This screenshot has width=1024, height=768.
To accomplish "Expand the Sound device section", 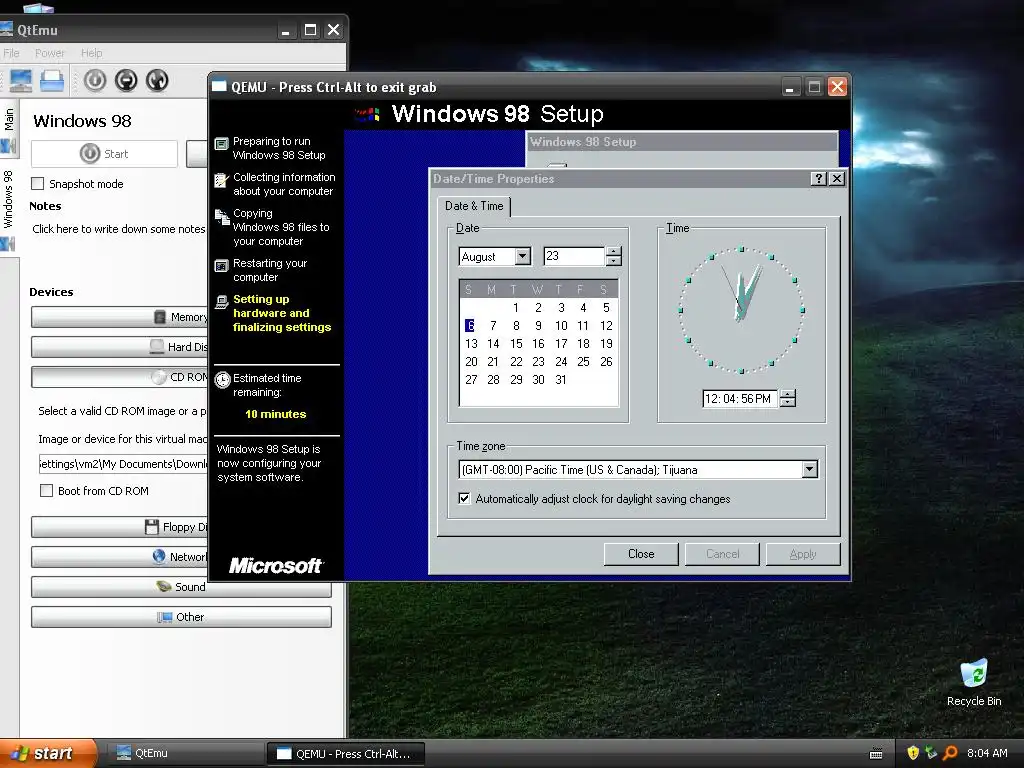I will click(181, 587).
